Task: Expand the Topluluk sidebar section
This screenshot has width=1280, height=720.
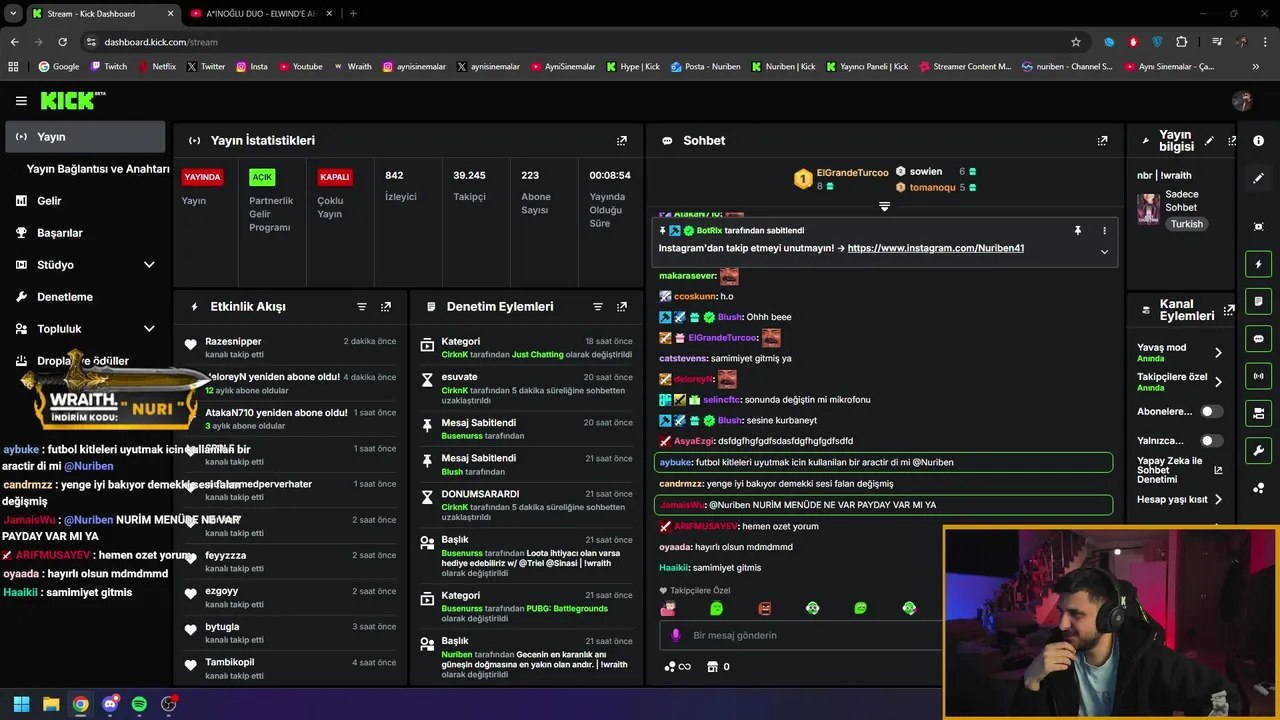Action: pos(149,329)
